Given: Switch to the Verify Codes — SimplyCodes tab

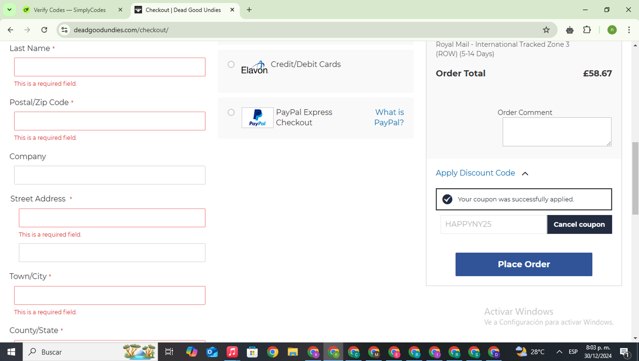Looking at the screenshot, I should click(x=69, y=10).
